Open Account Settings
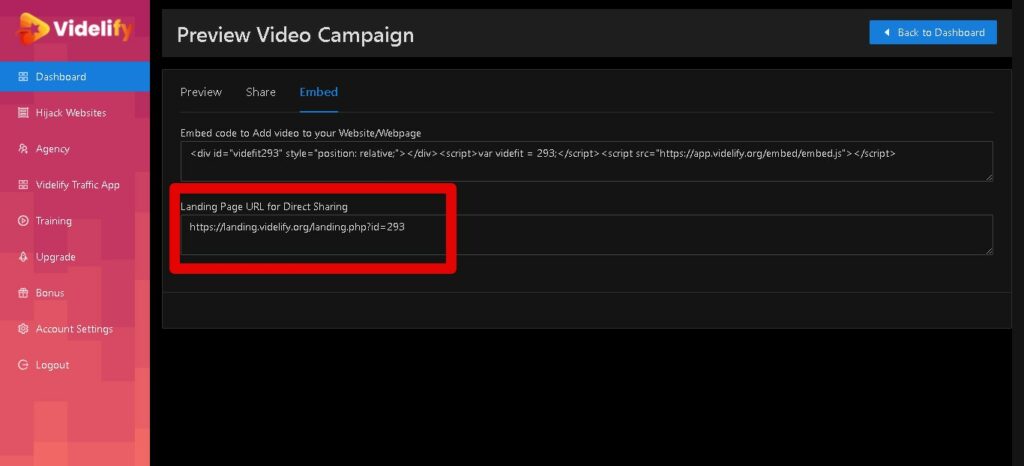The image size is (1024, 466). click(74, 329)
